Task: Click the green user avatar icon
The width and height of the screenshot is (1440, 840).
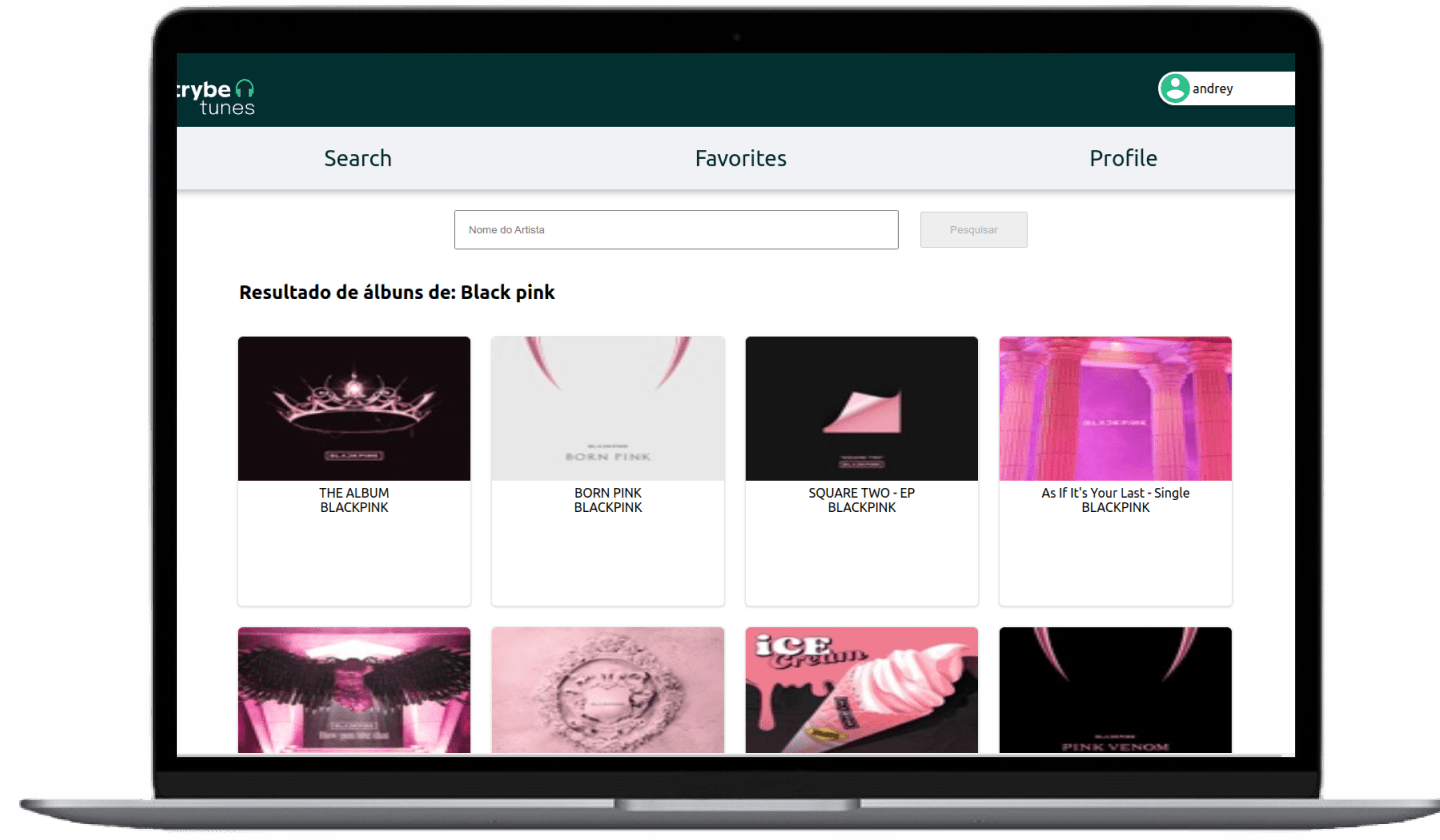Action: 1174,89
